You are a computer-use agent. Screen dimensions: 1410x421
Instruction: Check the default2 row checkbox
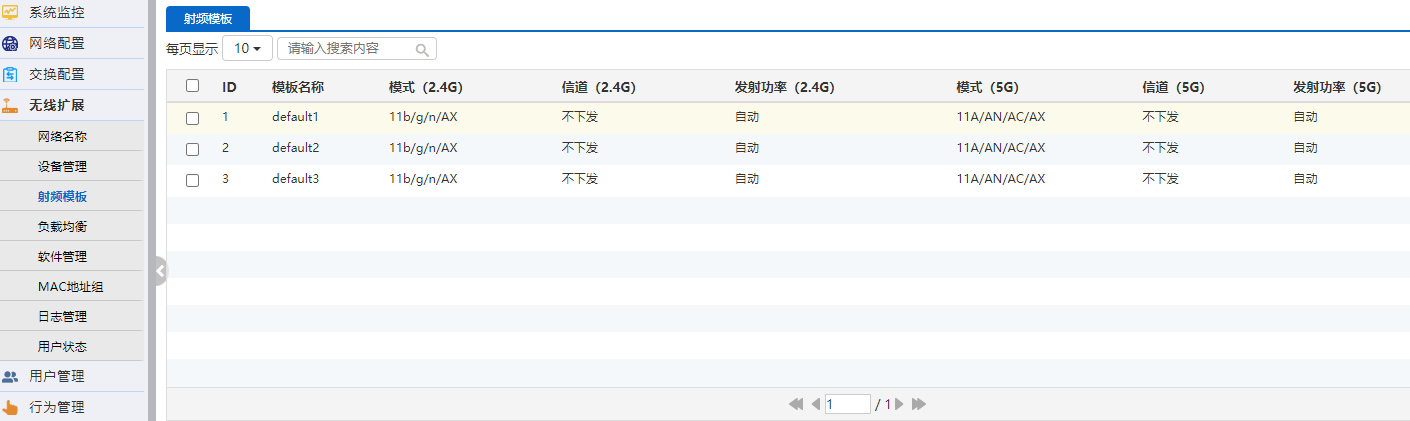coord(193,149)
